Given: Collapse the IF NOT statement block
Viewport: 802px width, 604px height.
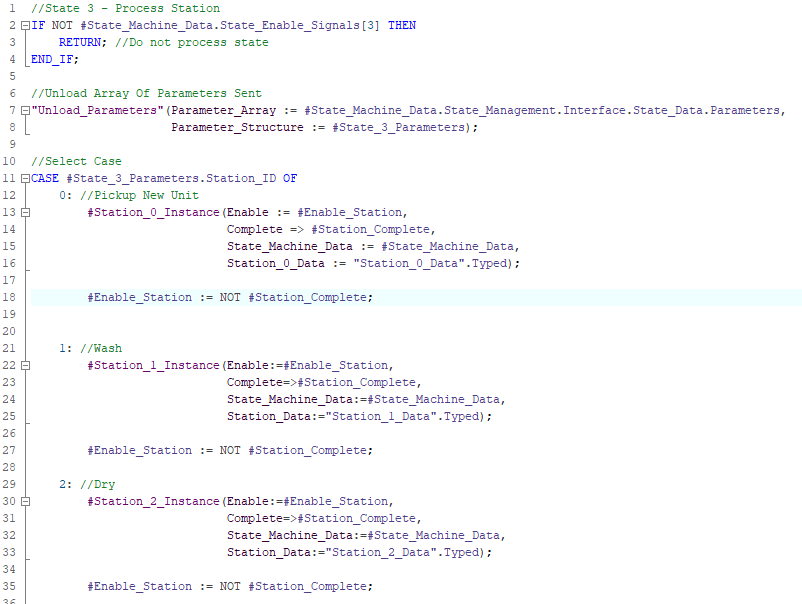Looking at the screenshot, I should [24, 25].
